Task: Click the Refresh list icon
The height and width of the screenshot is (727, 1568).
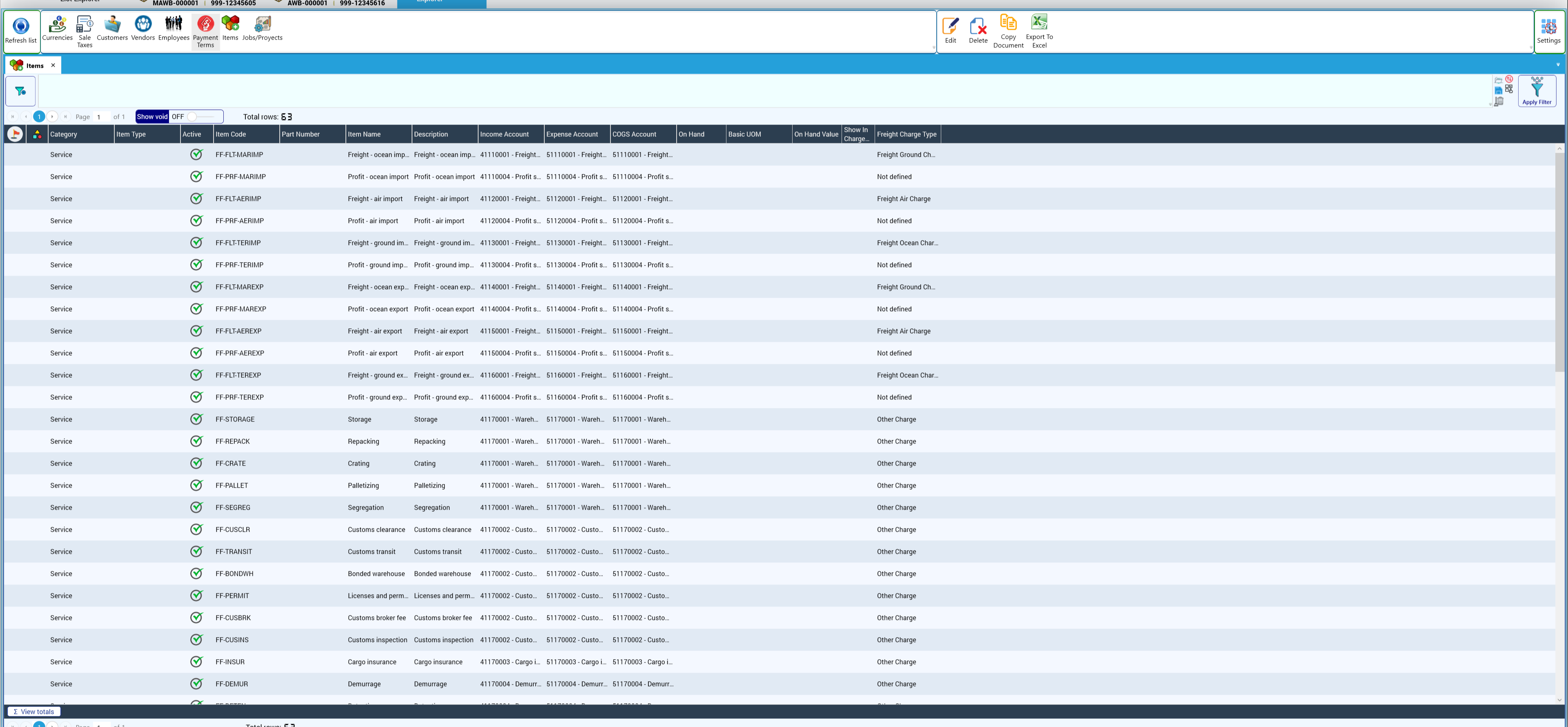Action: pos(21,26)
